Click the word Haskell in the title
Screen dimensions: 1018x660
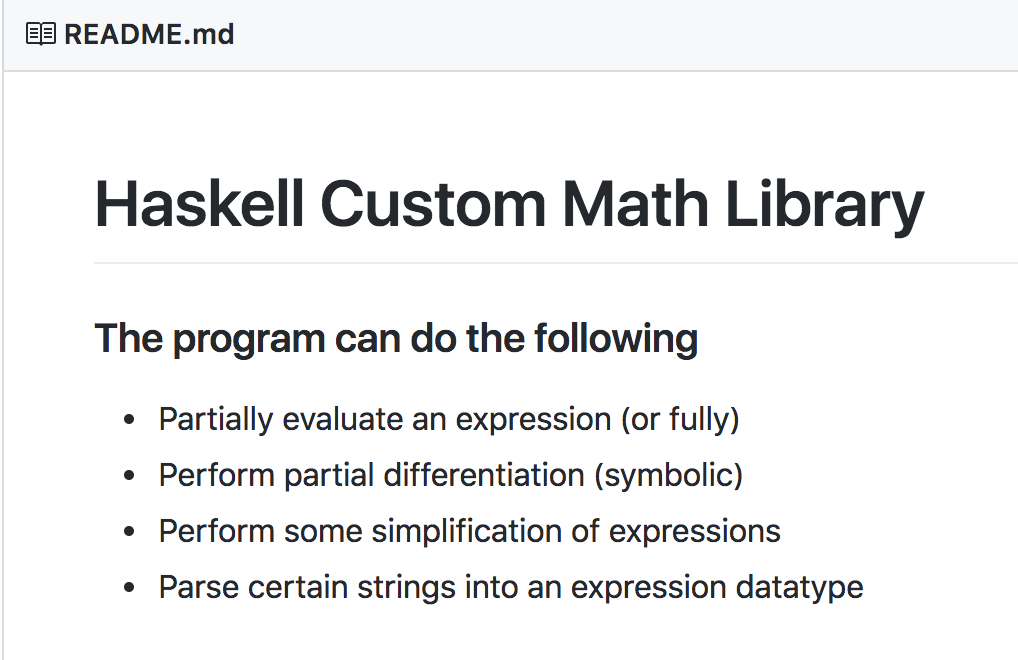(199, 204)
